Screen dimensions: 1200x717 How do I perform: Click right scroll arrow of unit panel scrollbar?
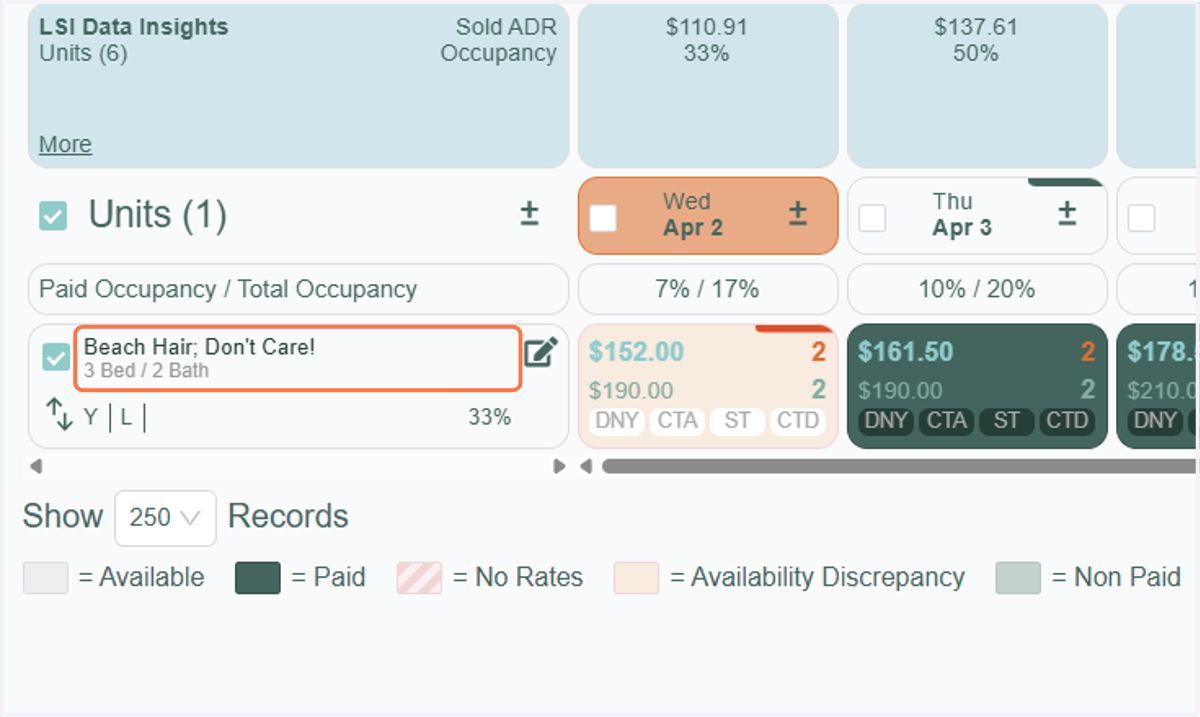pos(559,466)
